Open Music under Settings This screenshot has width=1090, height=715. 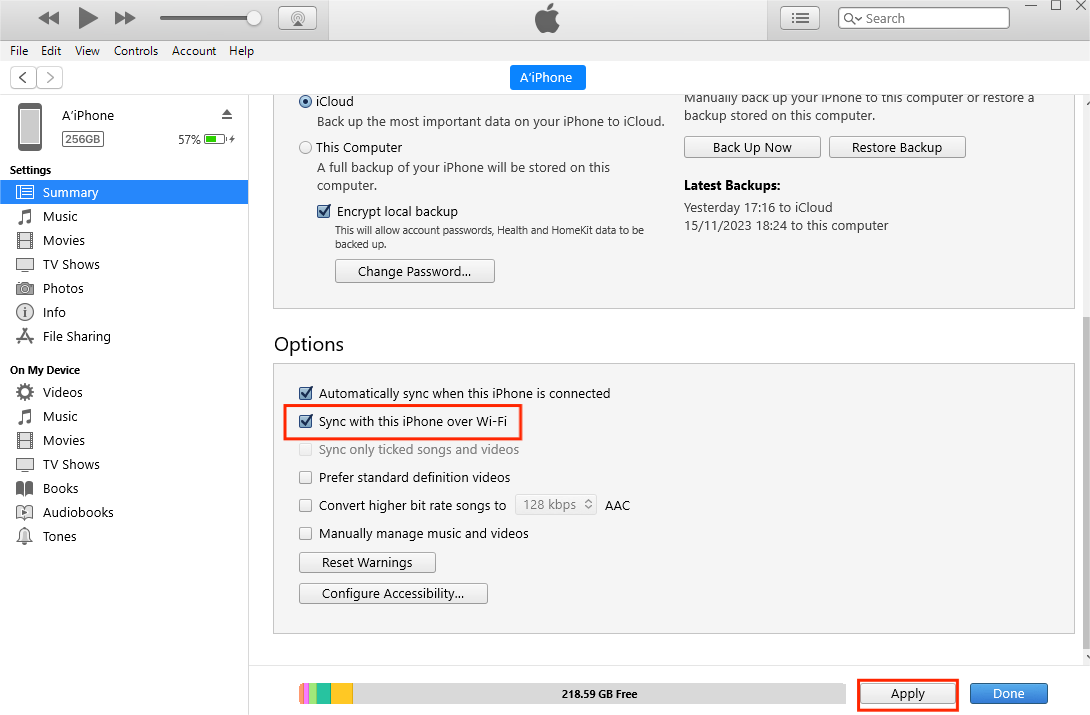(x=60, y=216)
